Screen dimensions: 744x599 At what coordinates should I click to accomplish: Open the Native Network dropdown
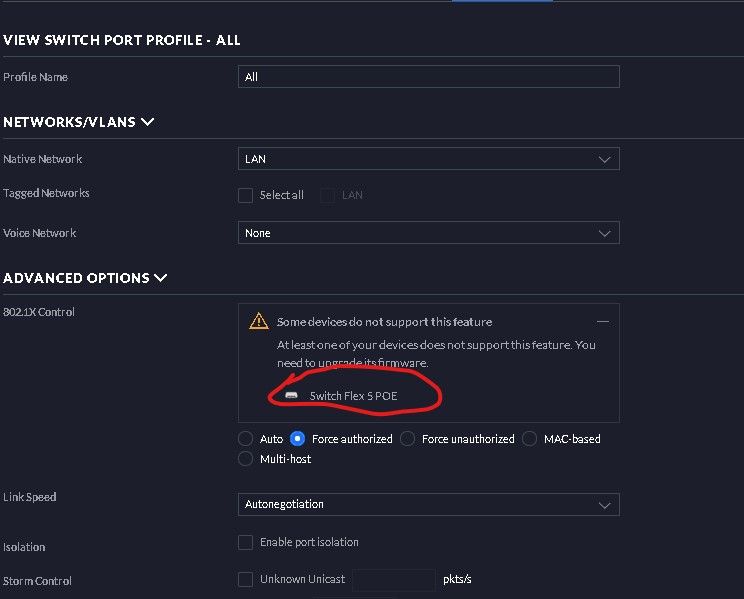[x=428, y=159]
